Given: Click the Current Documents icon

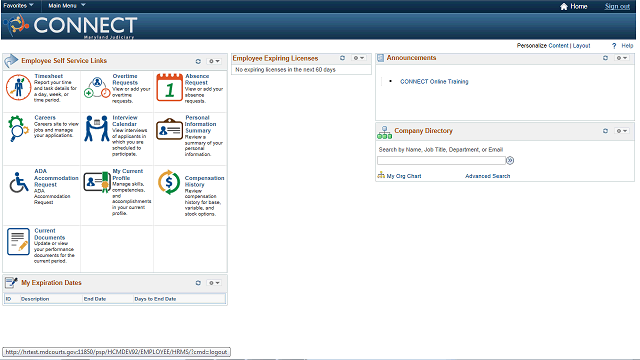Looking at the screenshot, I should pos(18,241).
